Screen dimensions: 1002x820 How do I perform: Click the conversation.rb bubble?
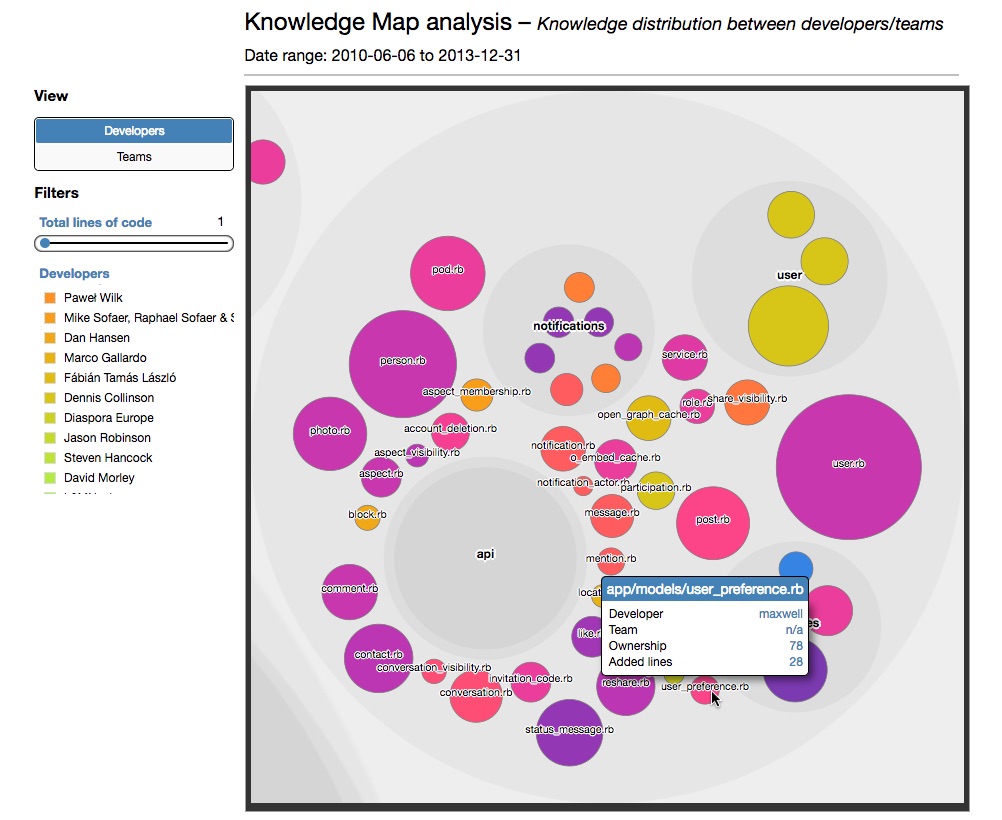click(x=476, y=695)
